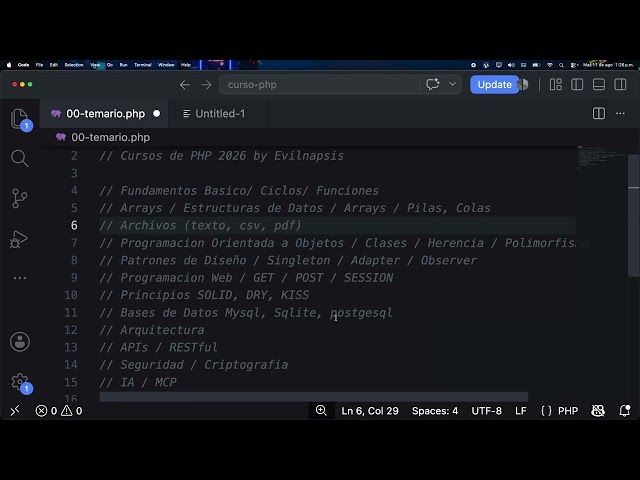This screenshot has width=640, height=480.
Task: Click the horizontal scrollbar below the code
Action: [x=313, y=396]
